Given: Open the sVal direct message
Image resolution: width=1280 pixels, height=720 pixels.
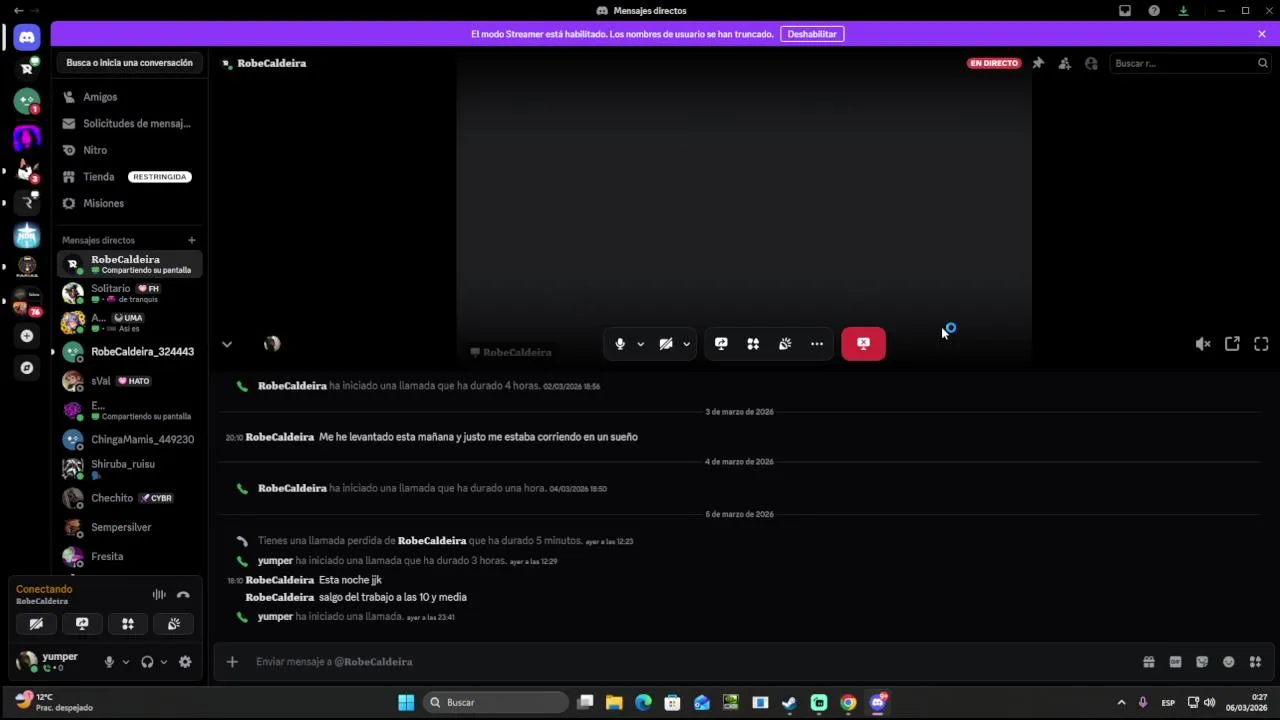Looking at the screenshot, I should click(130, 381).
